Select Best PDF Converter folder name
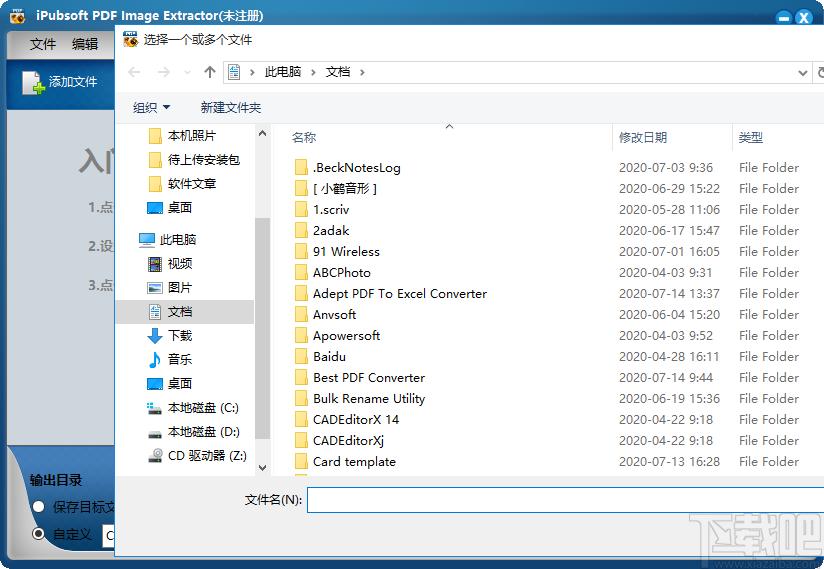 pyautogui.click(x=369, y=378)
